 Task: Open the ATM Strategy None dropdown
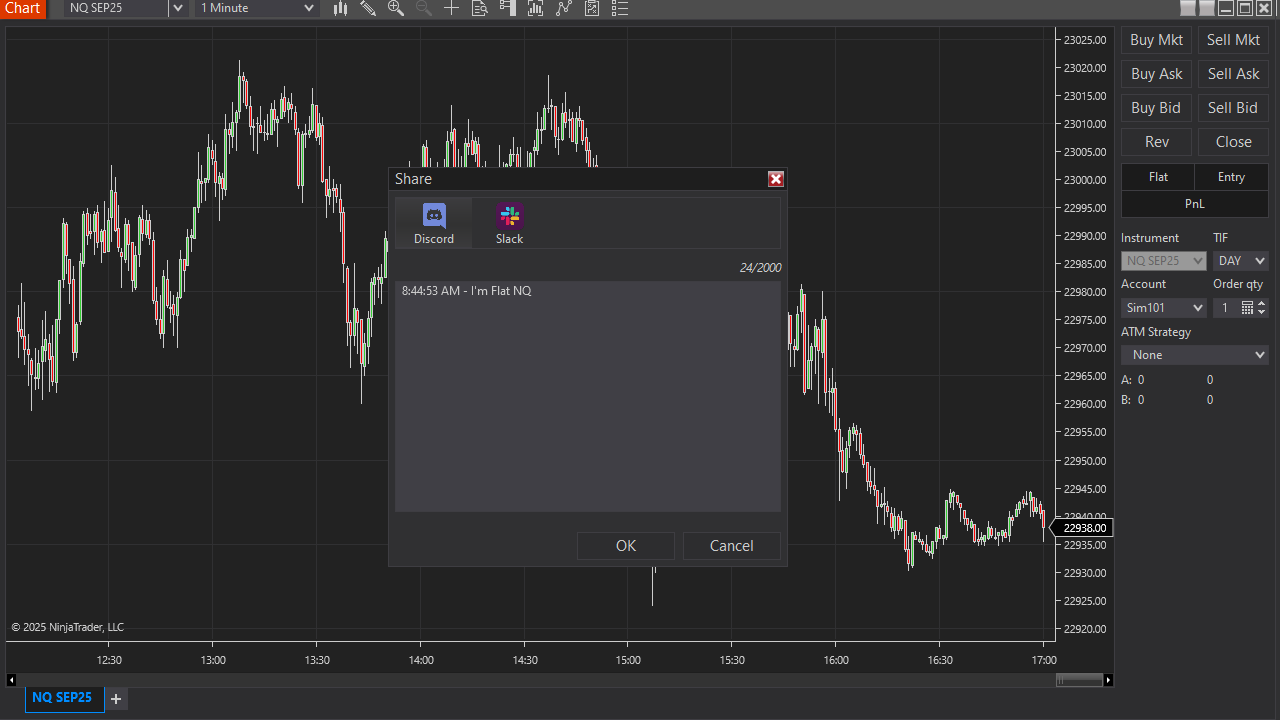point(1194,354)
